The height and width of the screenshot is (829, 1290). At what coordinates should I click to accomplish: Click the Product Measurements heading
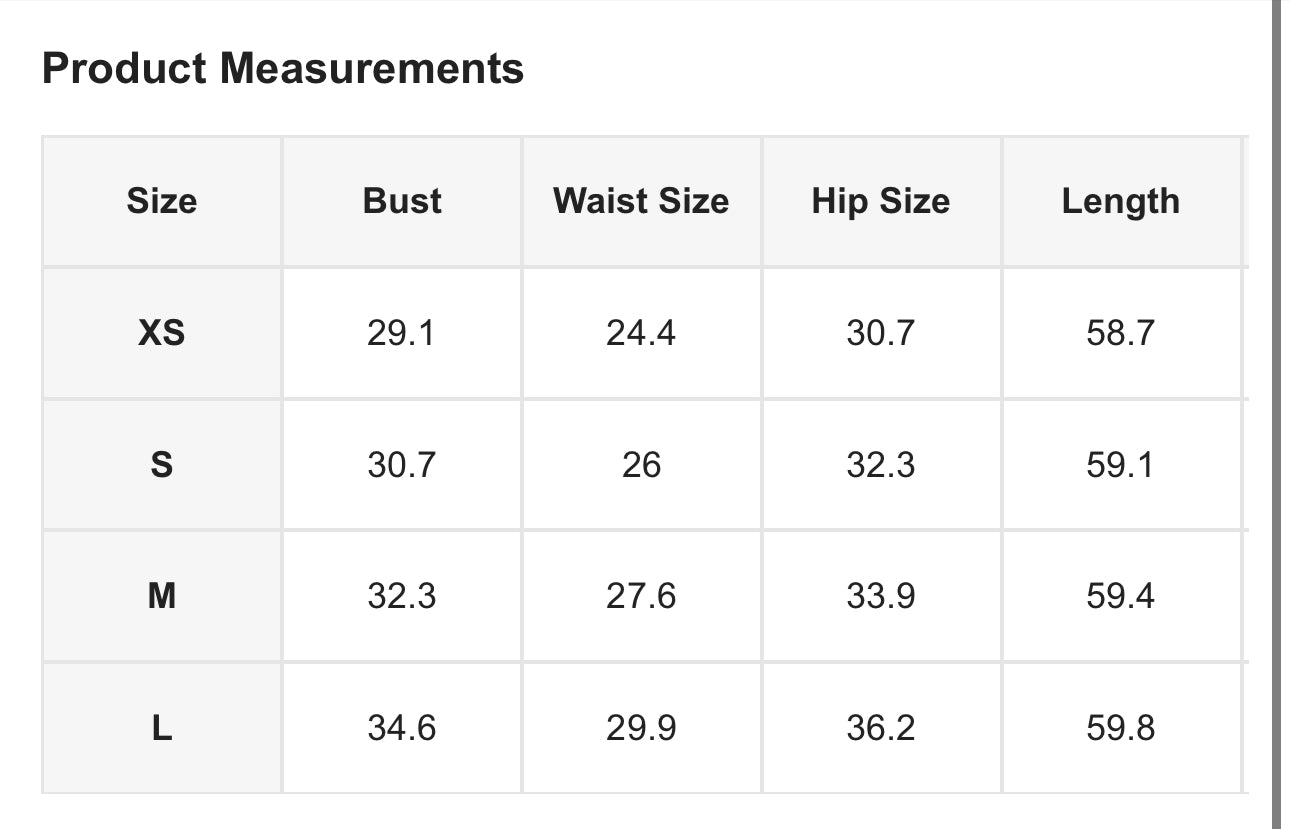[283, 69]
